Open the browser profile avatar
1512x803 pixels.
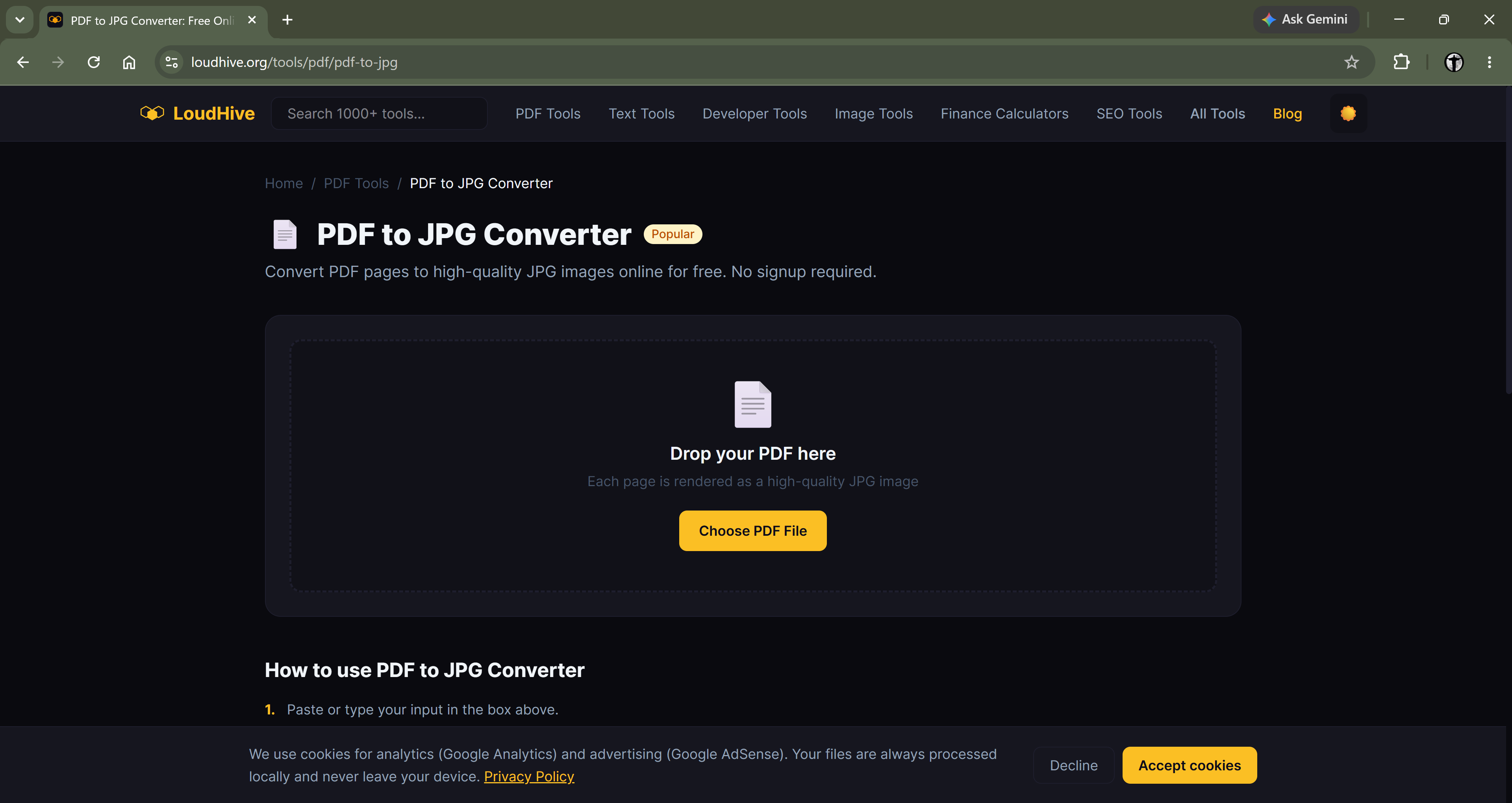click(1453, 62)
